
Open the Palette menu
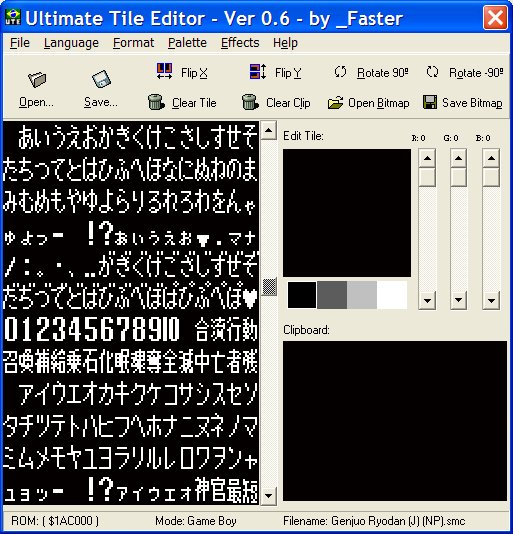tap(187, 43)
